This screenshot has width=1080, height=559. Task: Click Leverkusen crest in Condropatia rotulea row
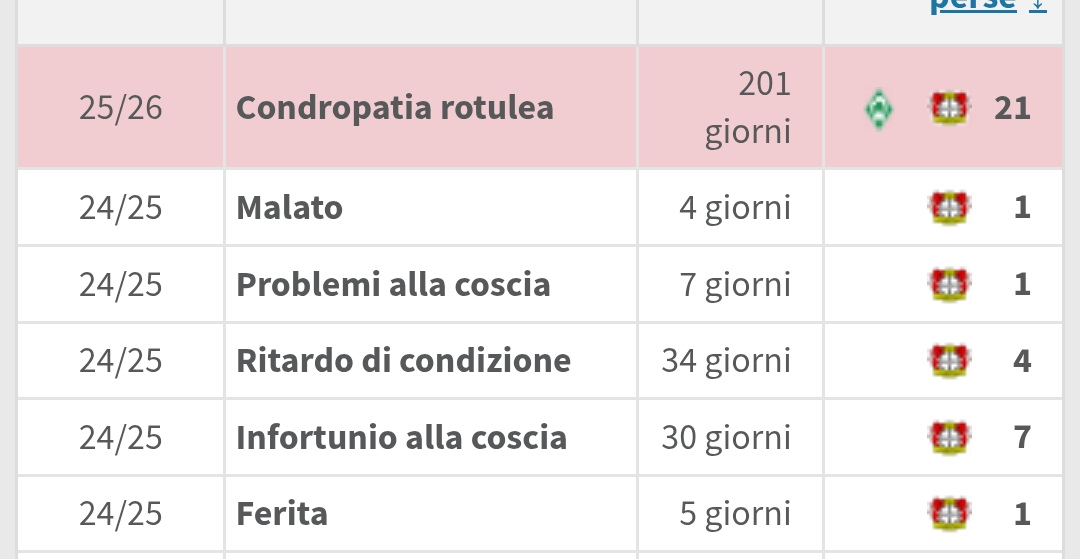tap(949, 108)
